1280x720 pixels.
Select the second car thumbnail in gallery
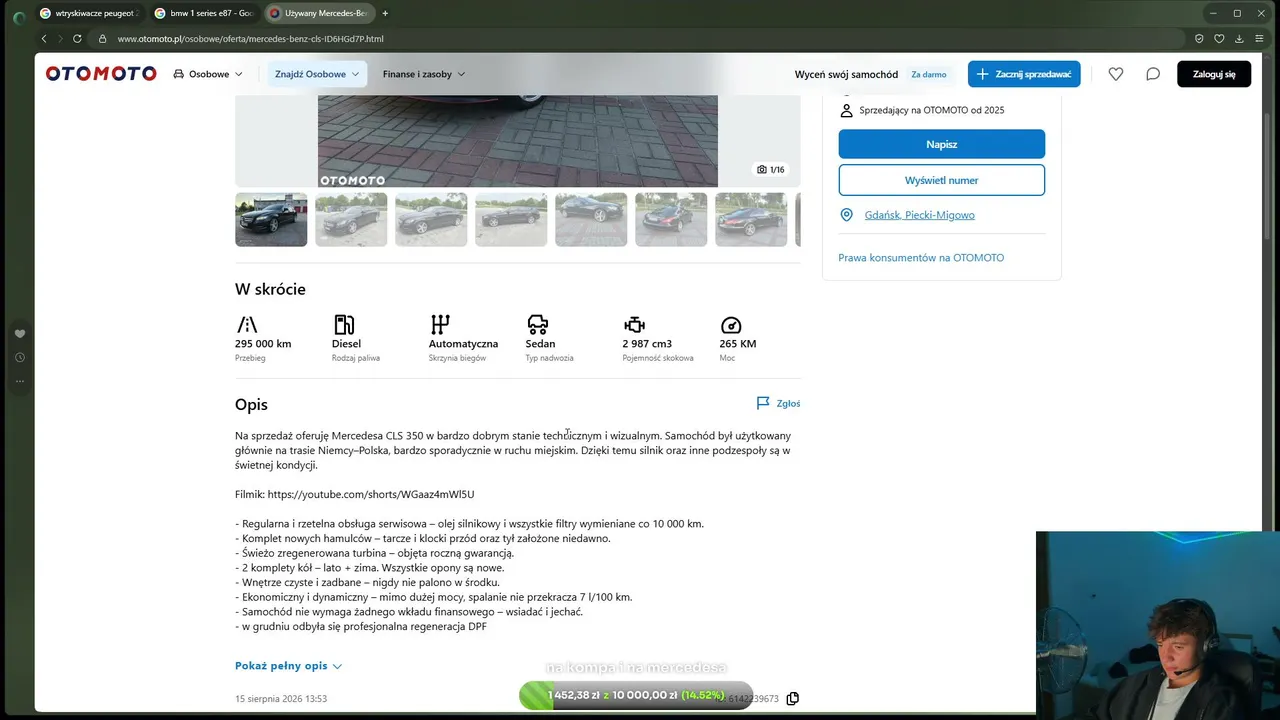351,219
